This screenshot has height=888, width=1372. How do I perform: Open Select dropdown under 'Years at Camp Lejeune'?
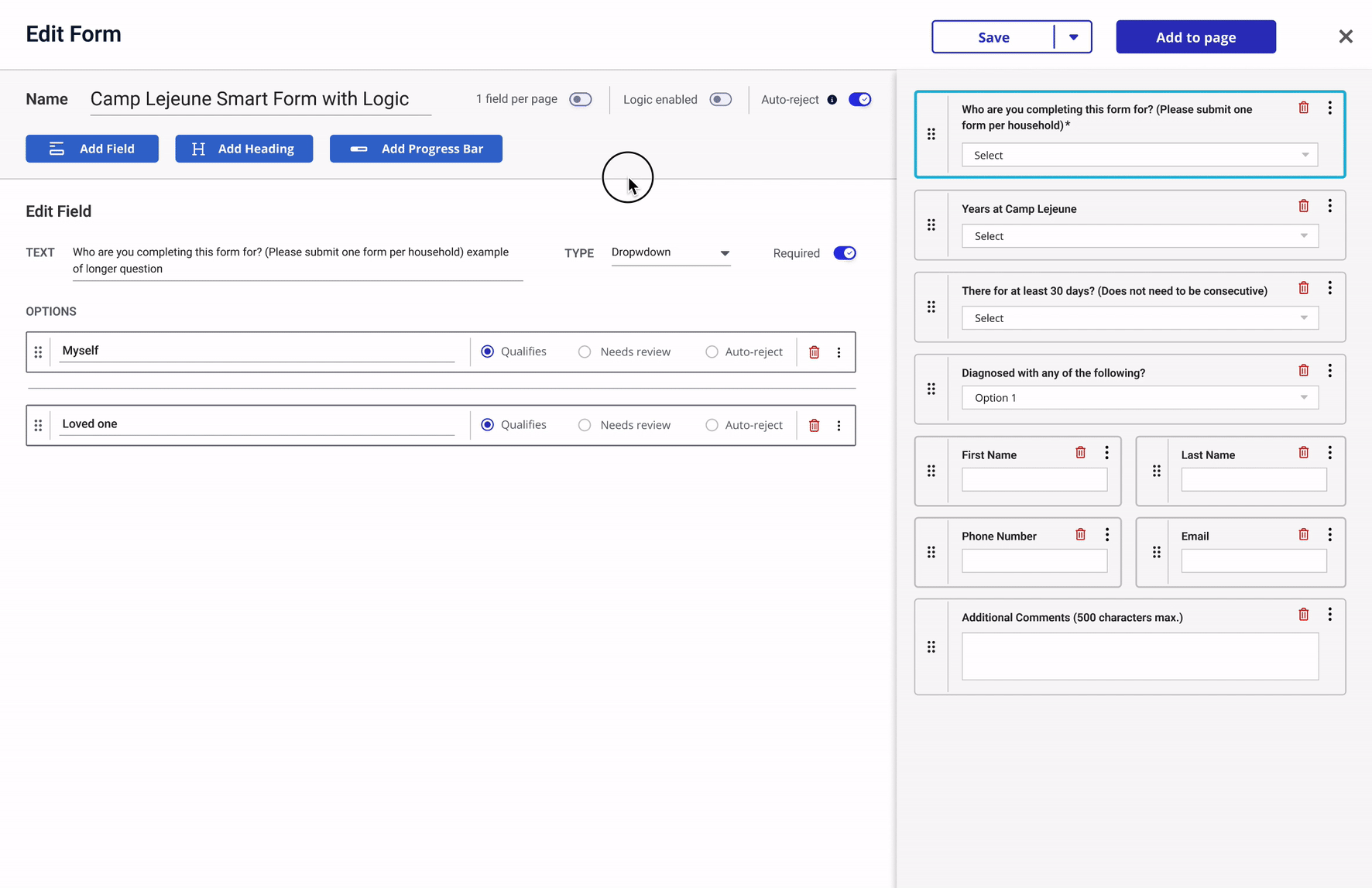pos(1140,236)
